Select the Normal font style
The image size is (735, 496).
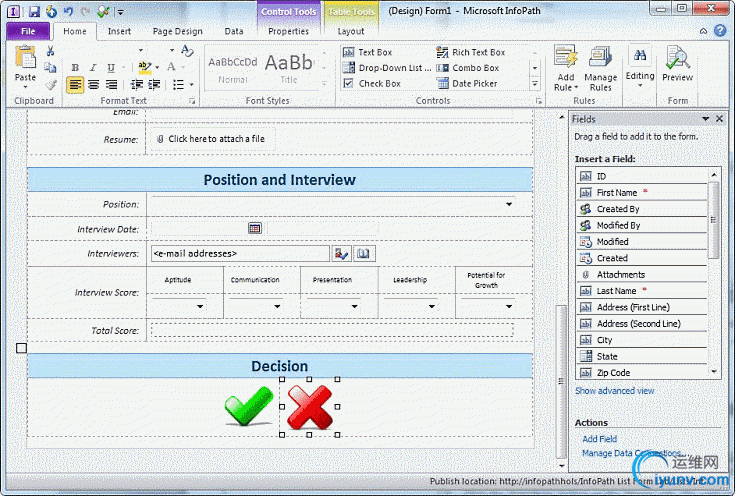point(232,70)
